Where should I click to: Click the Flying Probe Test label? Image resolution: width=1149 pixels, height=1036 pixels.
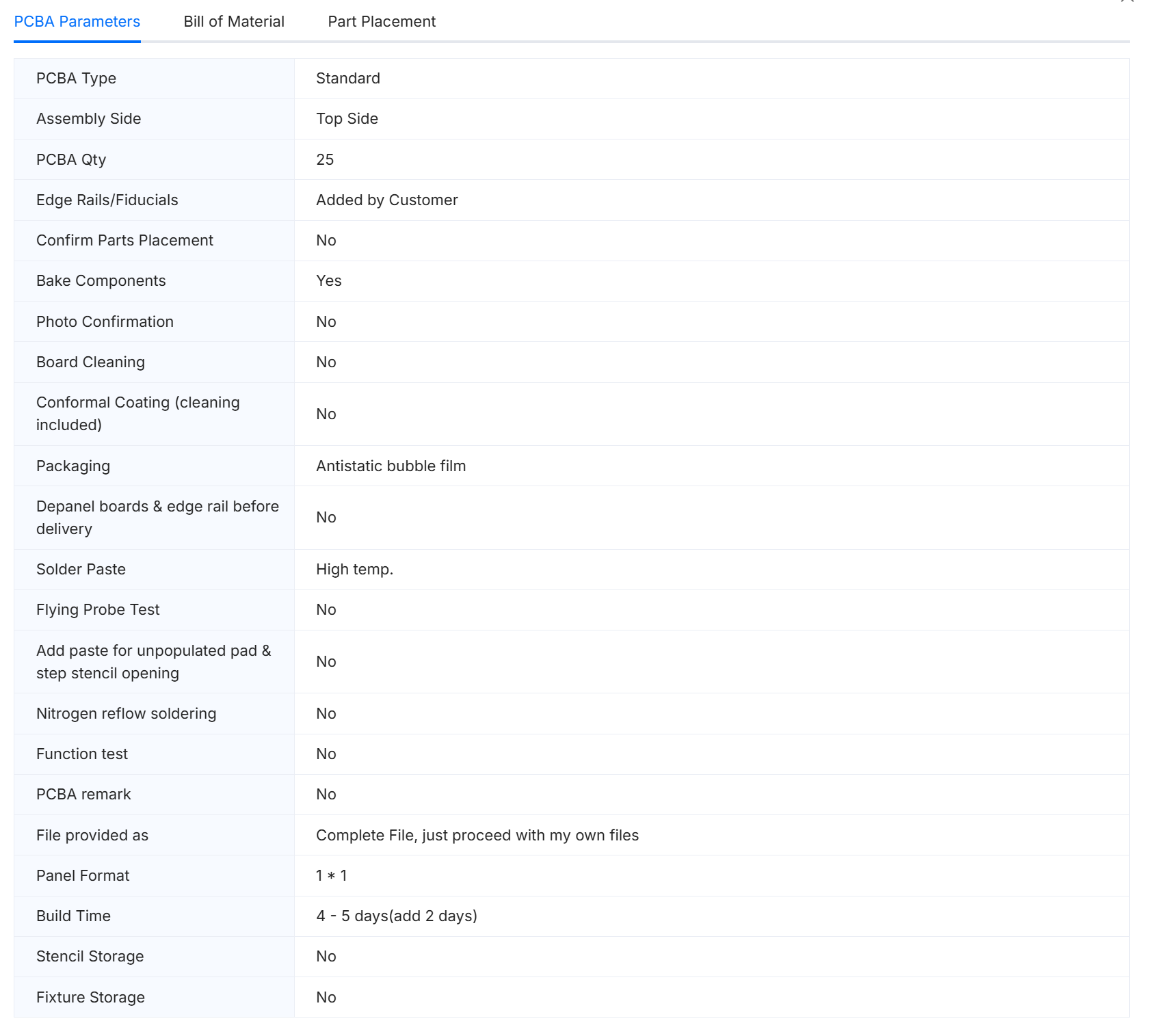[98, 610]
